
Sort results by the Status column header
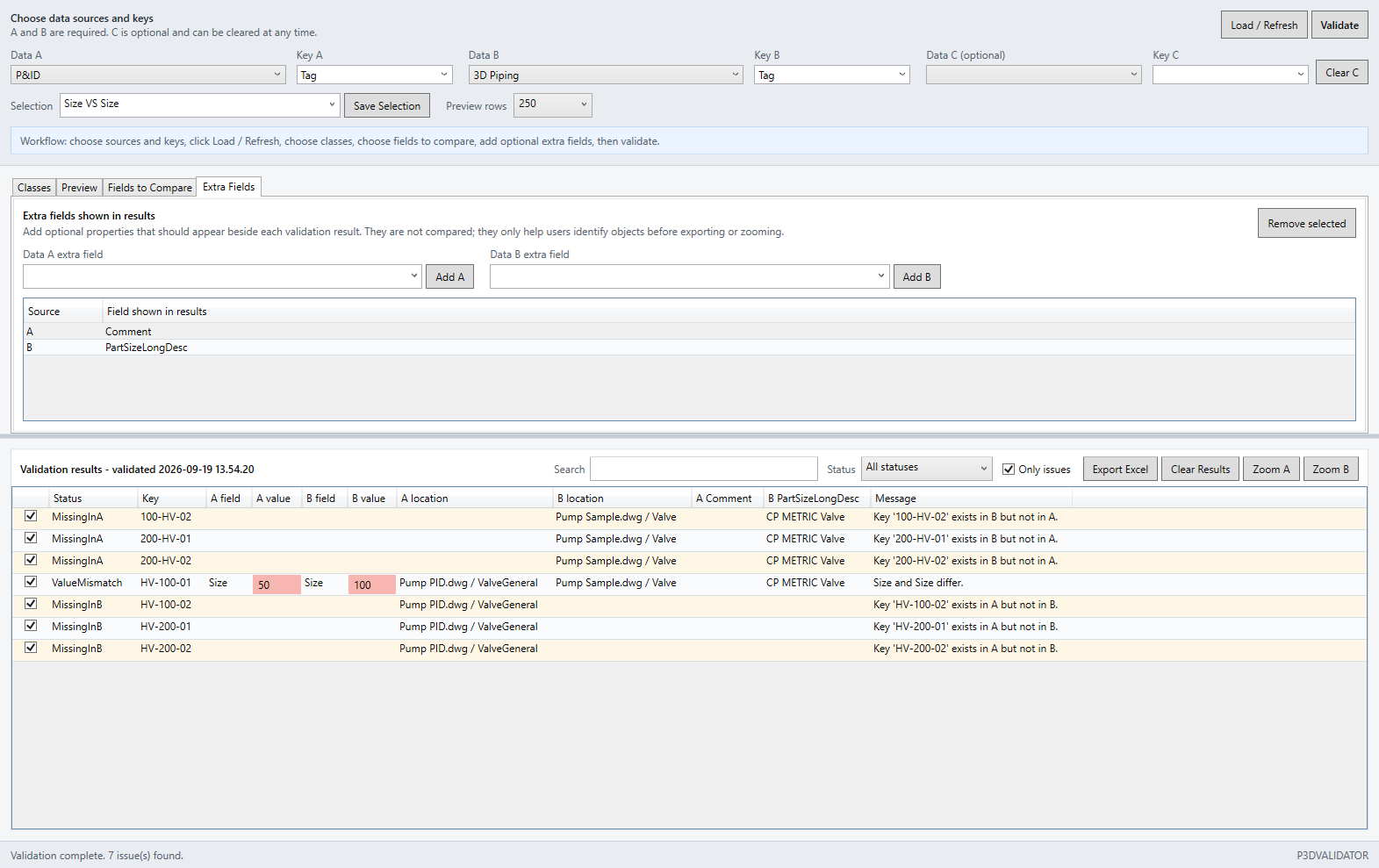click(92, 498)
